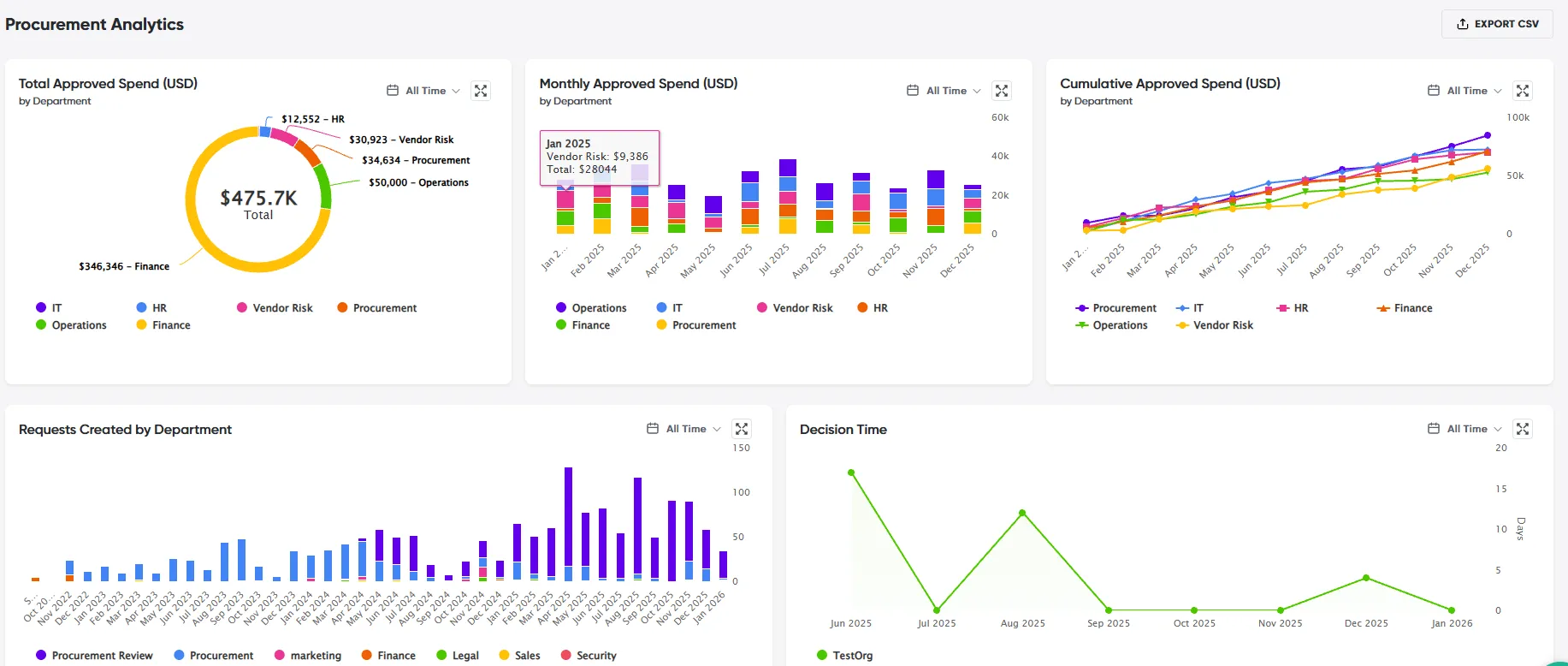The width and height of the screenshot is (1568, 666).
Task: Click the calendar icon in Decision Time panel
Action: point(1434,429)
